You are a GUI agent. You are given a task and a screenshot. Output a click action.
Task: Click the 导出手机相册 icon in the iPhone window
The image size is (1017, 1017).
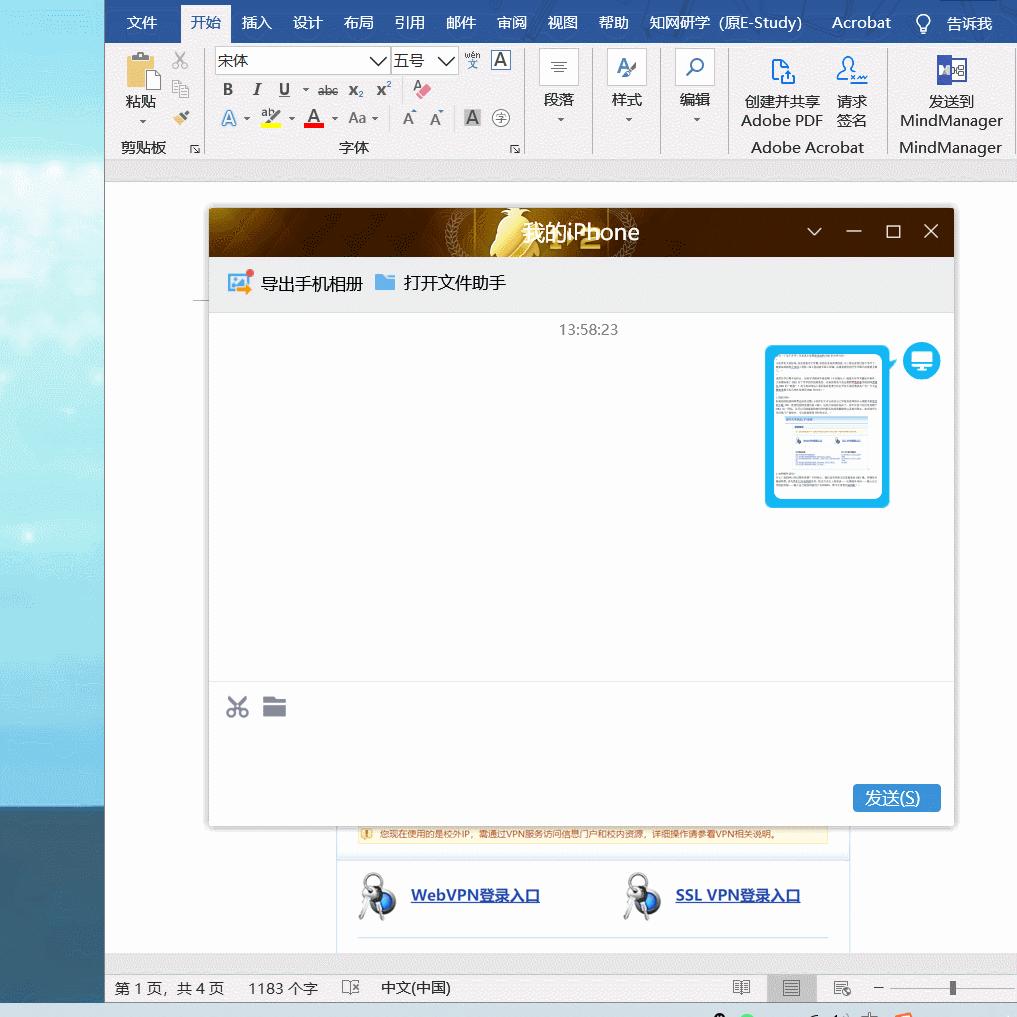click(240, 282)
